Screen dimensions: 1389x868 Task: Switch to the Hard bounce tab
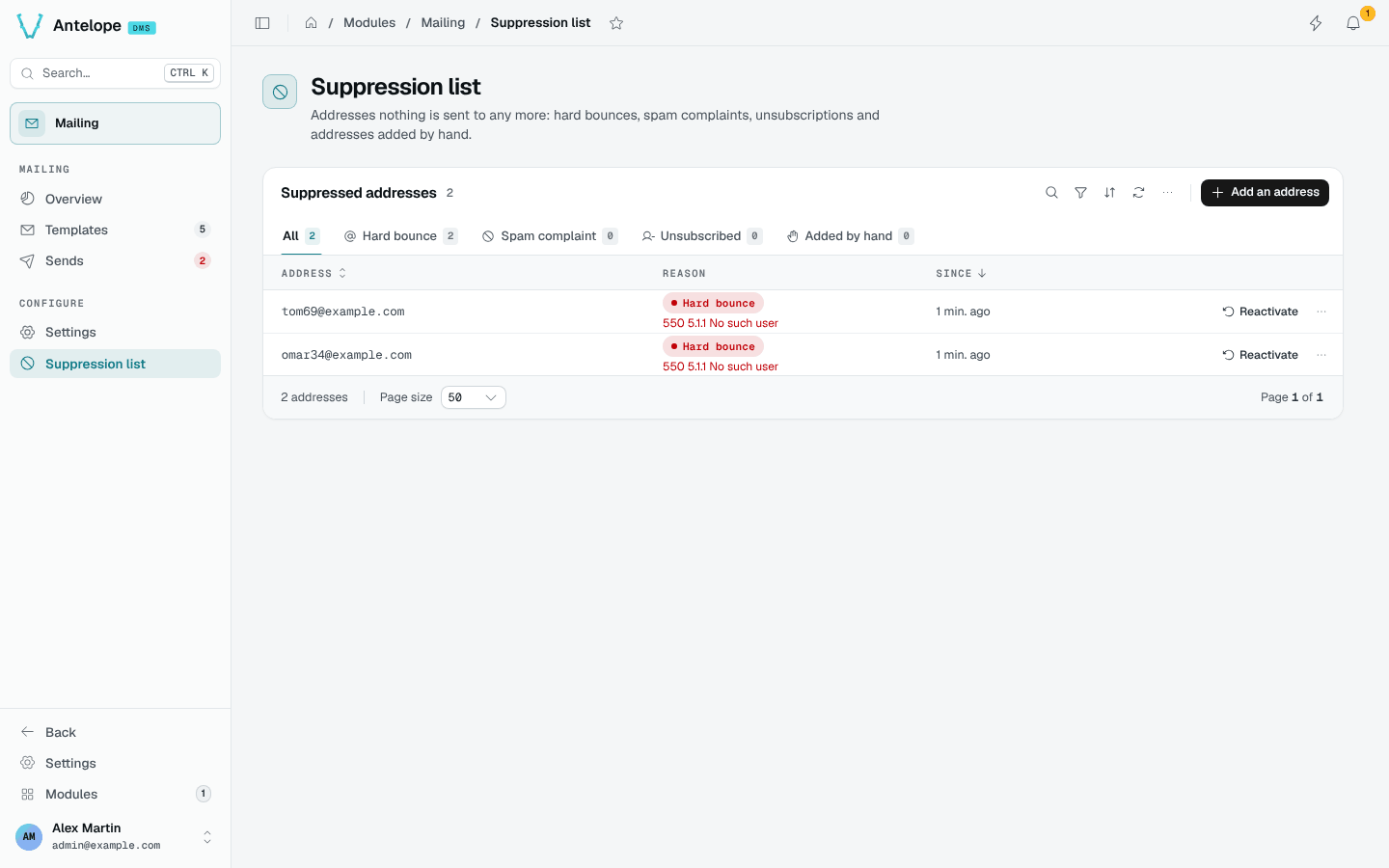click(400, 236)
